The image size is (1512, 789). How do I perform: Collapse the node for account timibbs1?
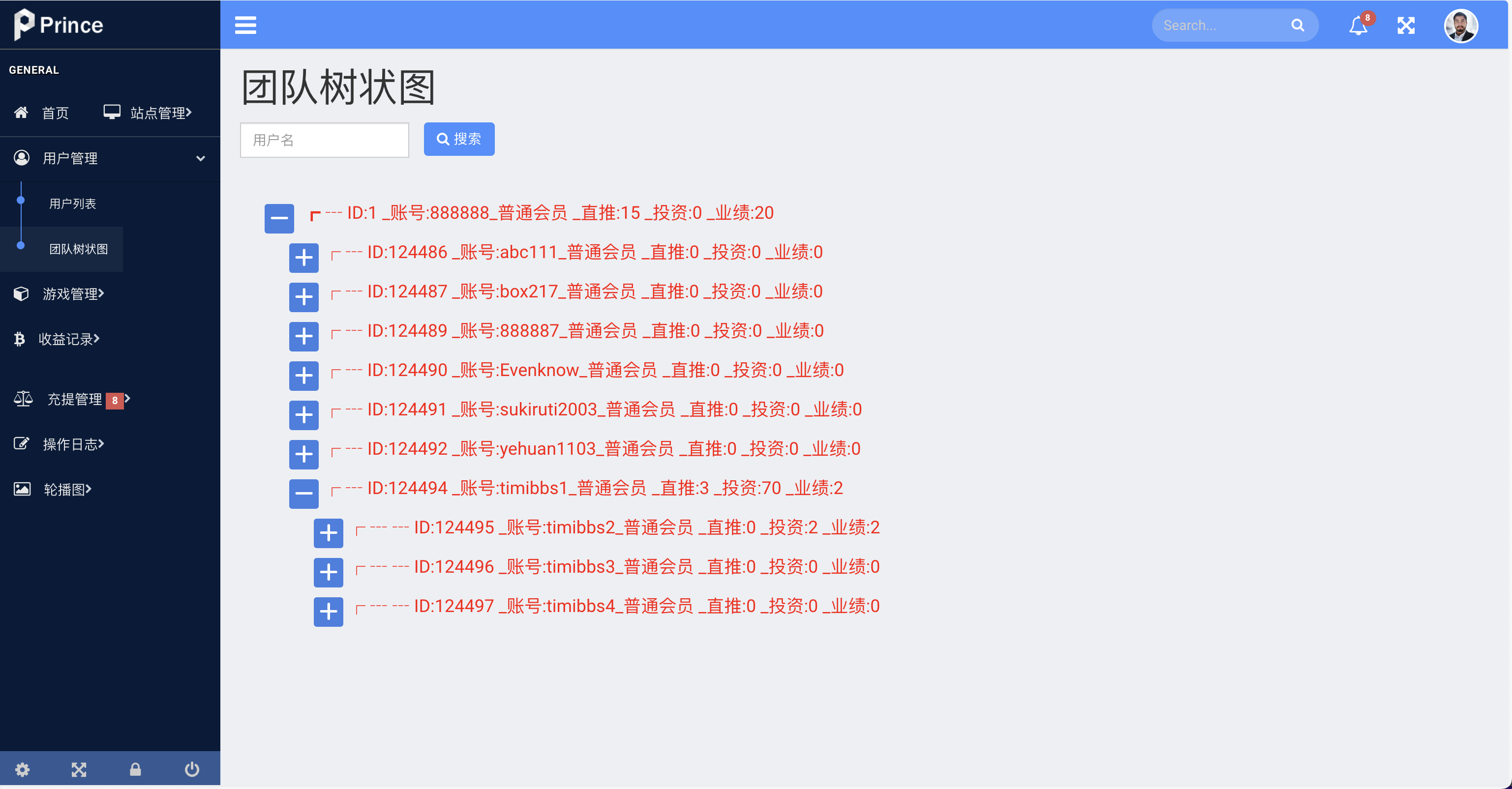[303, 494]
